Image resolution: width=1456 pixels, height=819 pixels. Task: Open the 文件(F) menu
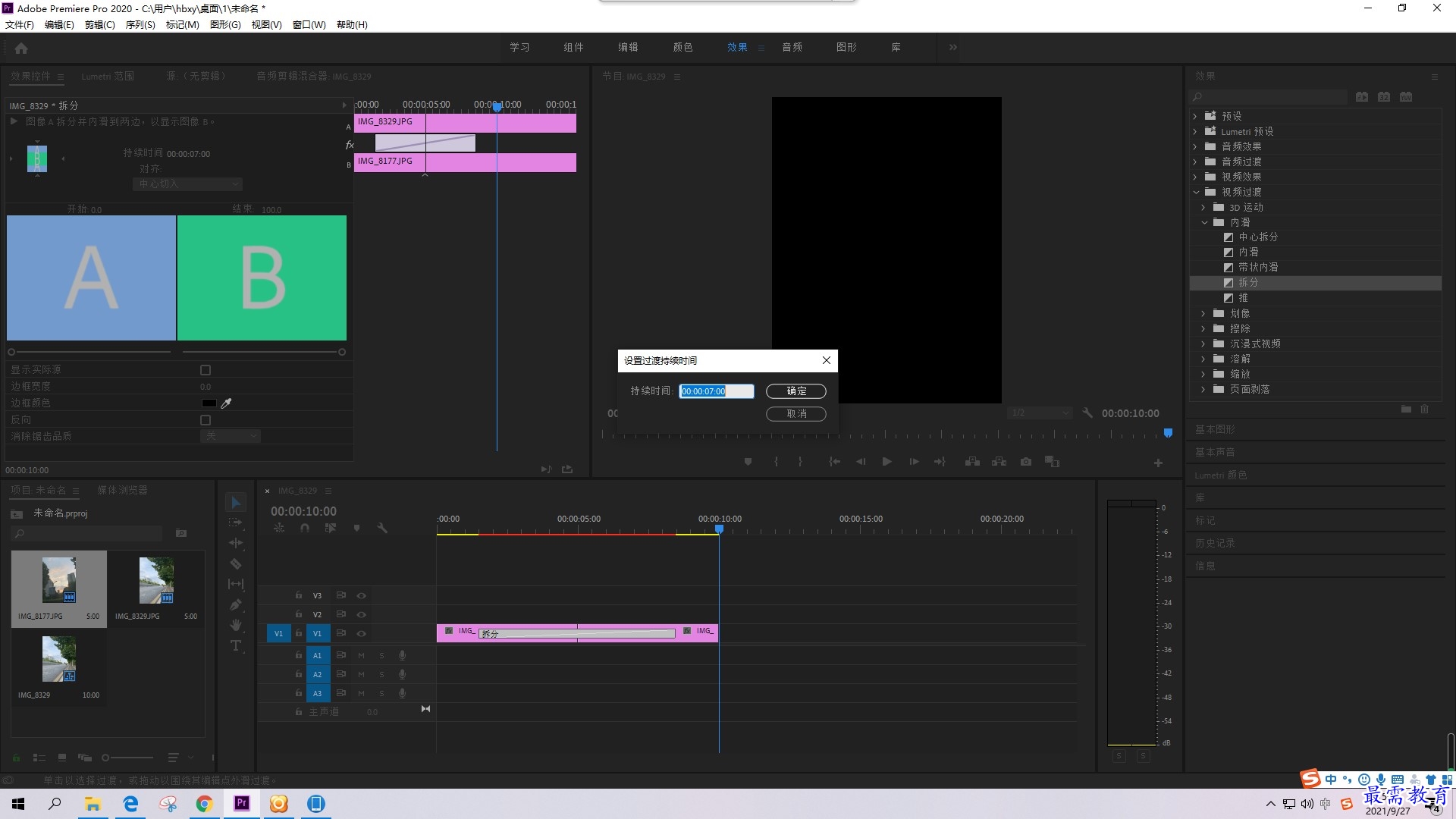[20, 24]
